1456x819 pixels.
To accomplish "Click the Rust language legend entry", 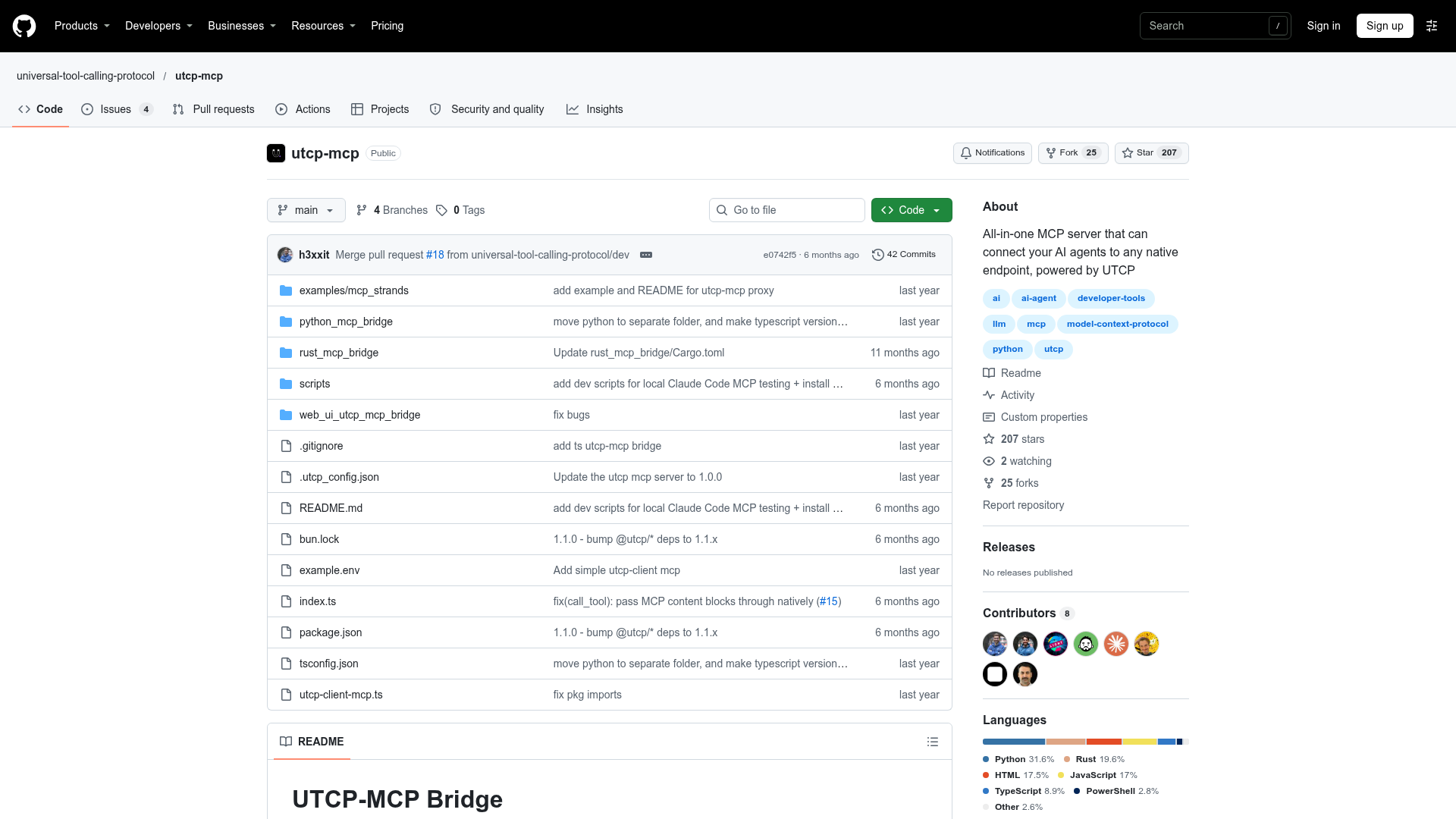I will [1094, 759].
